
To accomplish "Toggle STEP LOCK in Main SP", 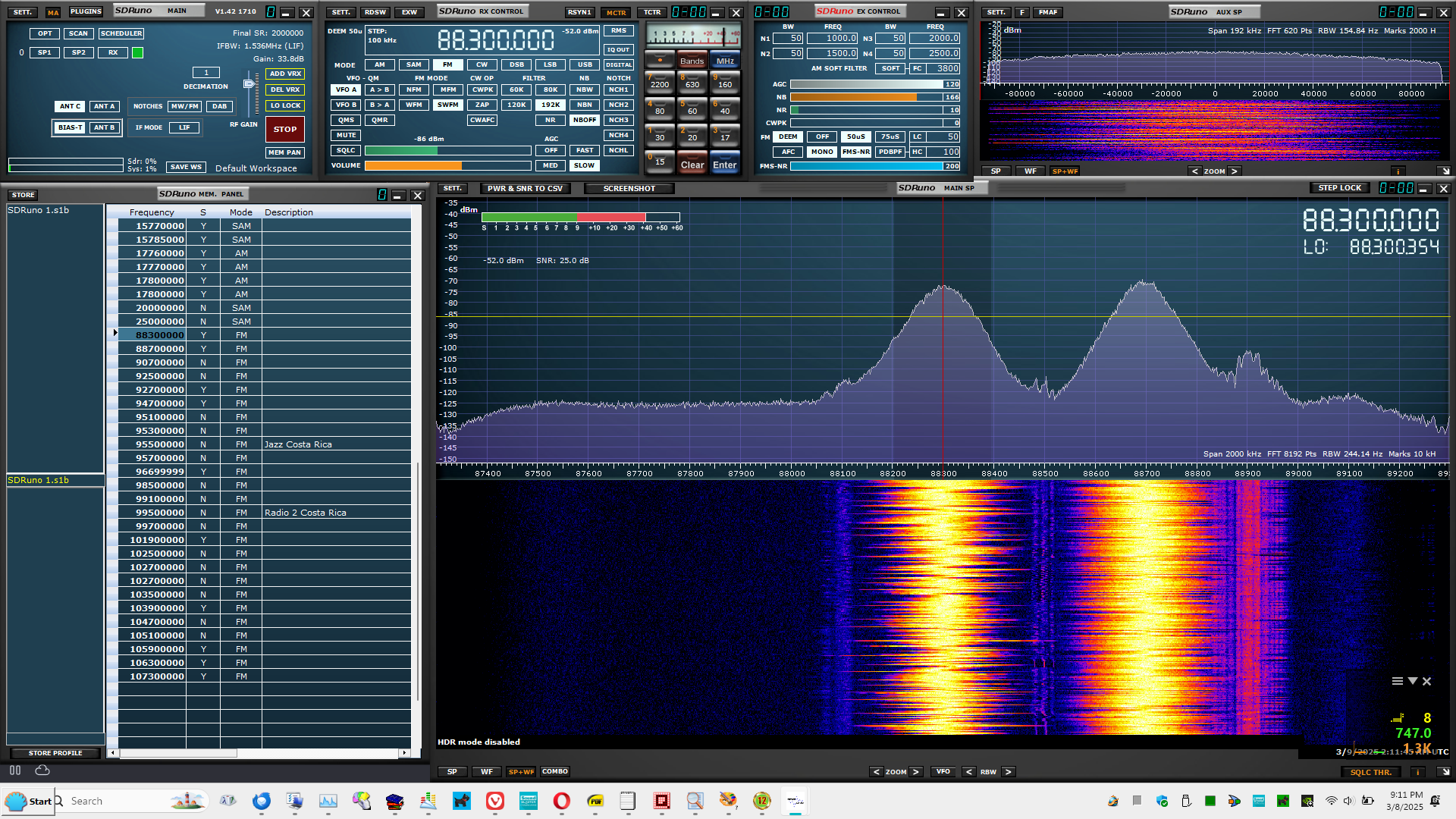I will coord(1339,188).
